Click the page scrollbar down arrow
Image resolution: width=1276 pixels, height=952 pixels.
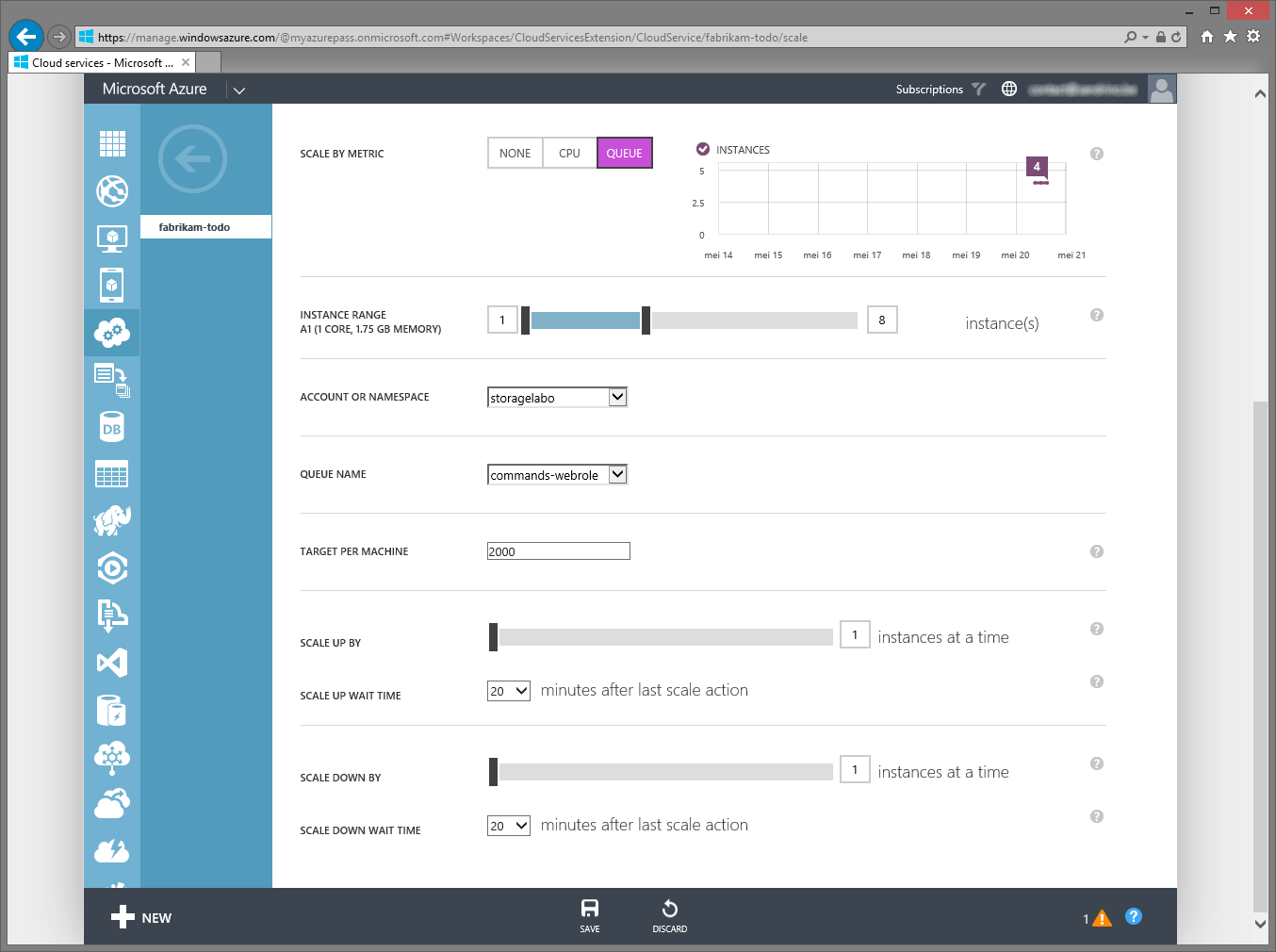[x=1261, y=925]
